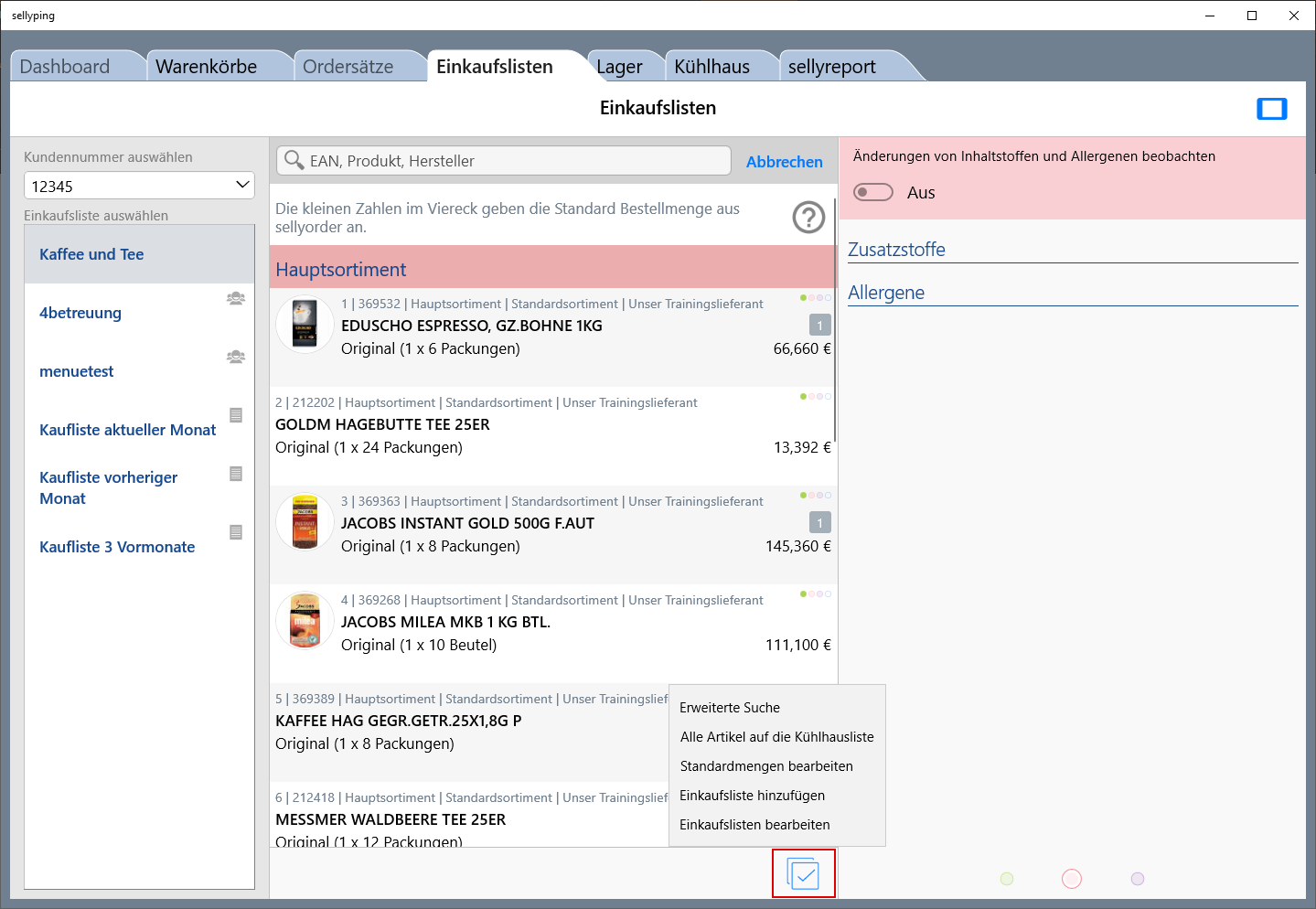Click the list icon beside Kaufliste 3 Vormonate
Screen dimensions: 1316x909
[x=236, y=532]
